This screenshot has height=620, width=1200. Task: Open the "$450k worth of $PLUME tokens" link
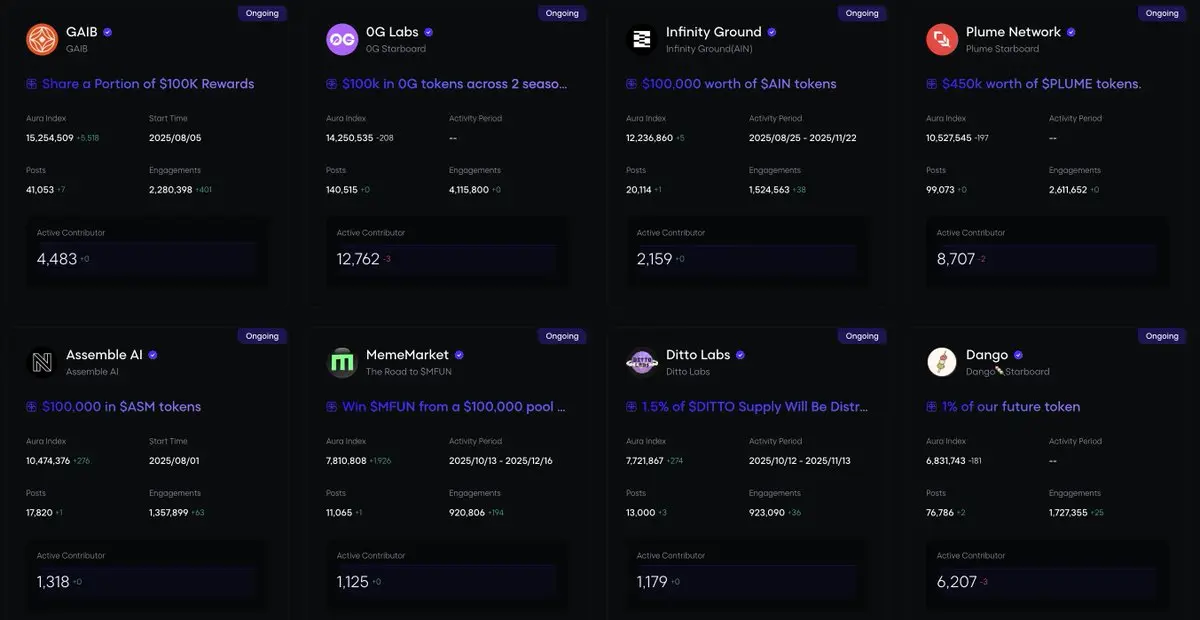click(1041, 84)
